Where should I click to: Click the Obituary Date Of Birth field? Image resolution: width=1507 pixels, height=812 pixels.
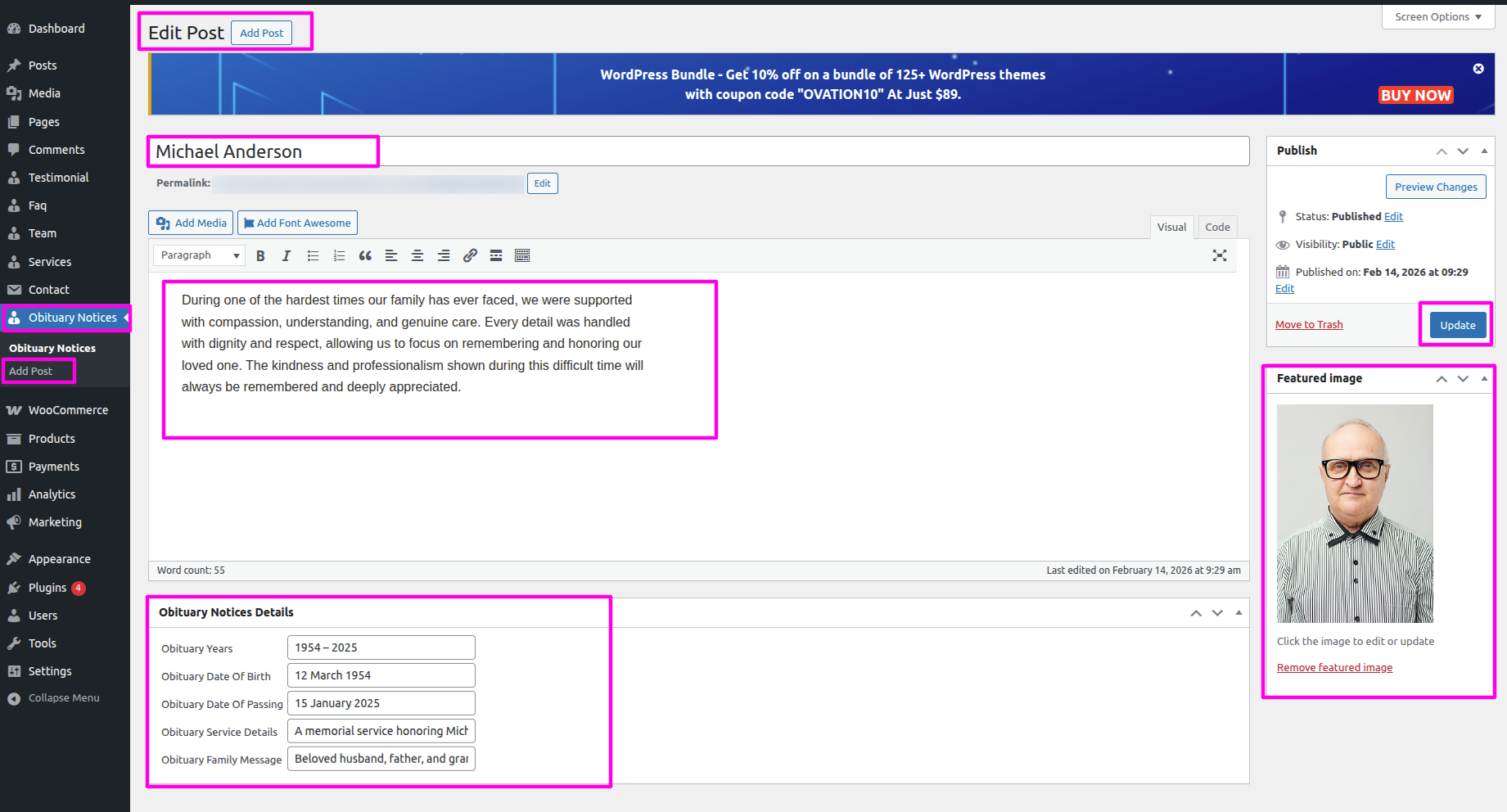(381, 675)
